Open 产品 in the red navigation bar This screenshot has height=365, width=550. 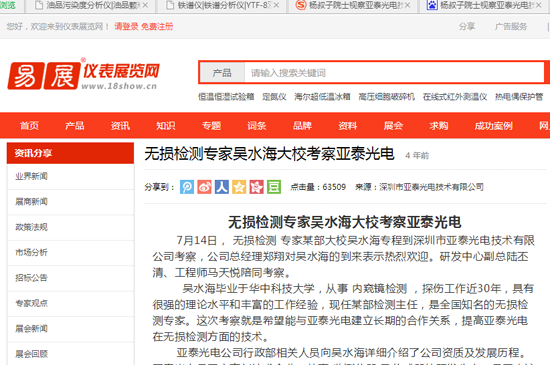pyautogui.click(x=75, y=126)
